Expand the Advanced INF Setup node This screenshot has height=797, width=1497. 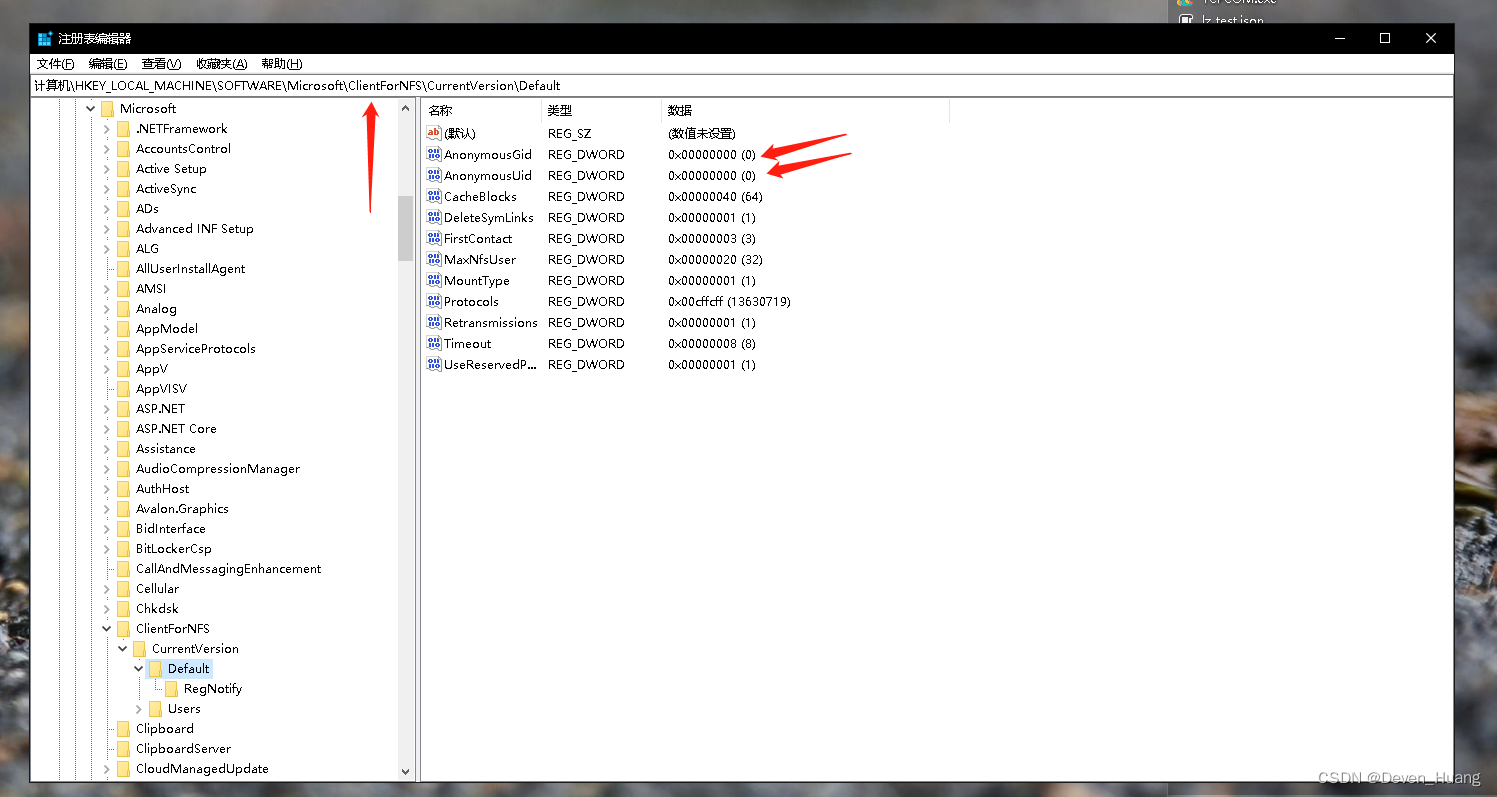click(106, 228)
